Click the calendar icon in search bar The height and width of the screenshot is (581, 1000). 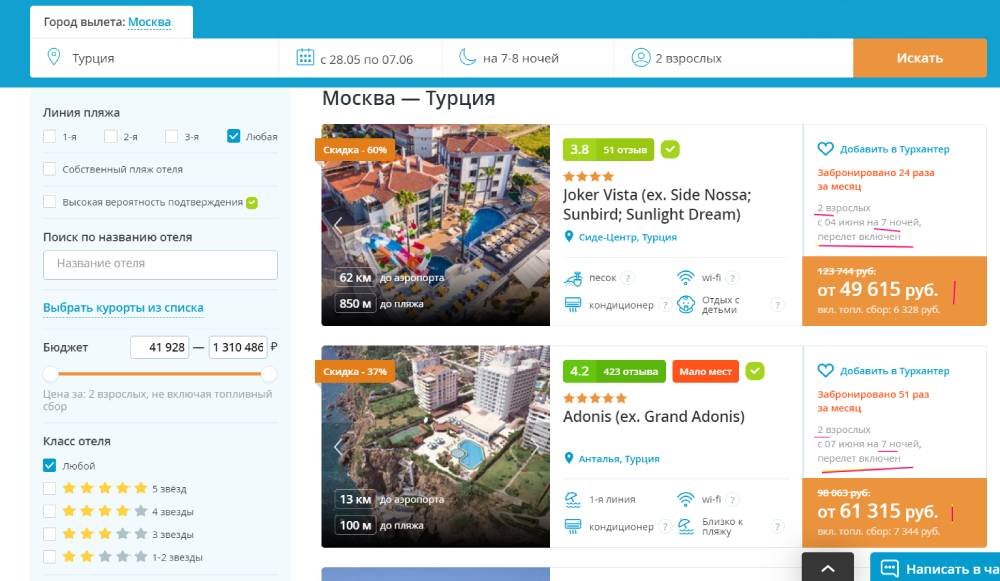305,58
